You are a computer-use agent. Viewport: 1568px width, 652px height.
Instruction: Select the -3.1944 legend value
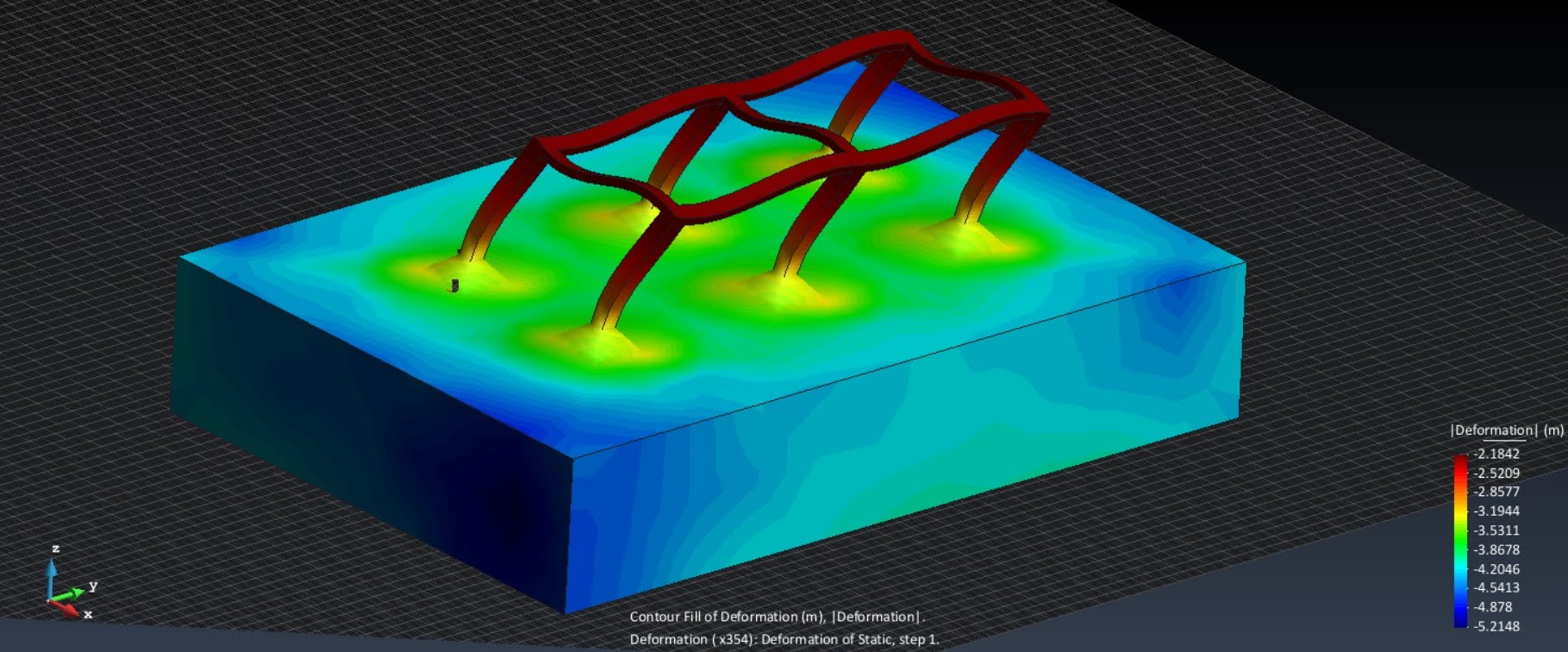tap(1496, 511)
